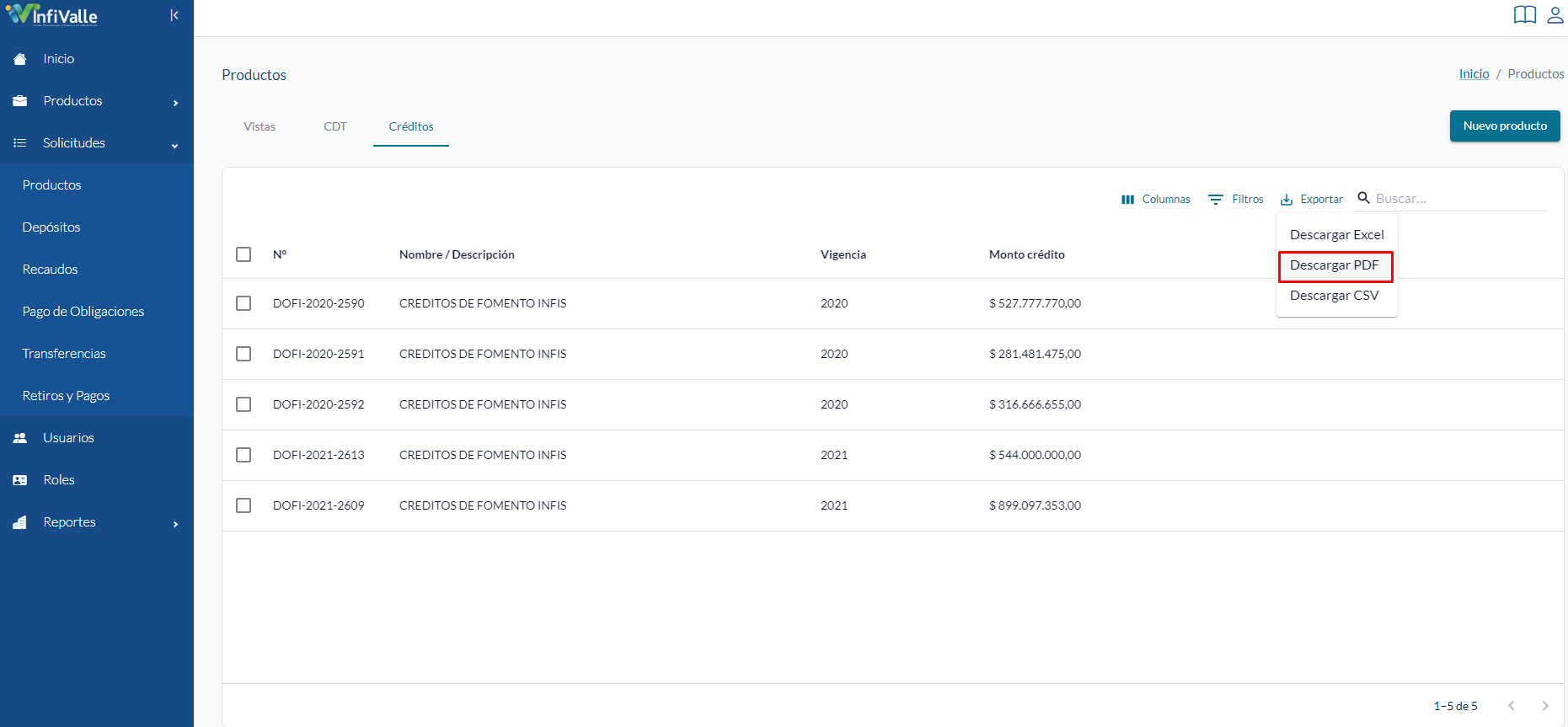Expand the Productos sidebar menu
Viewport: 1568px width, 727px height.
[x=97, y=101]
